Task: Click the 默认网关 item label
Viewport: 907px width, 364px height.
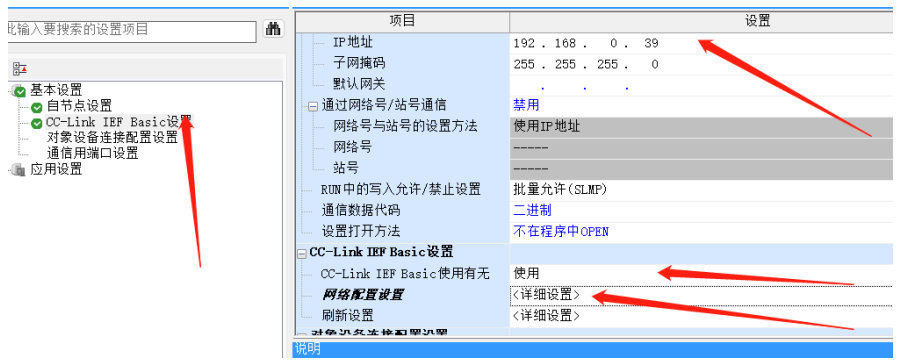Action: [x=359, y=84]
